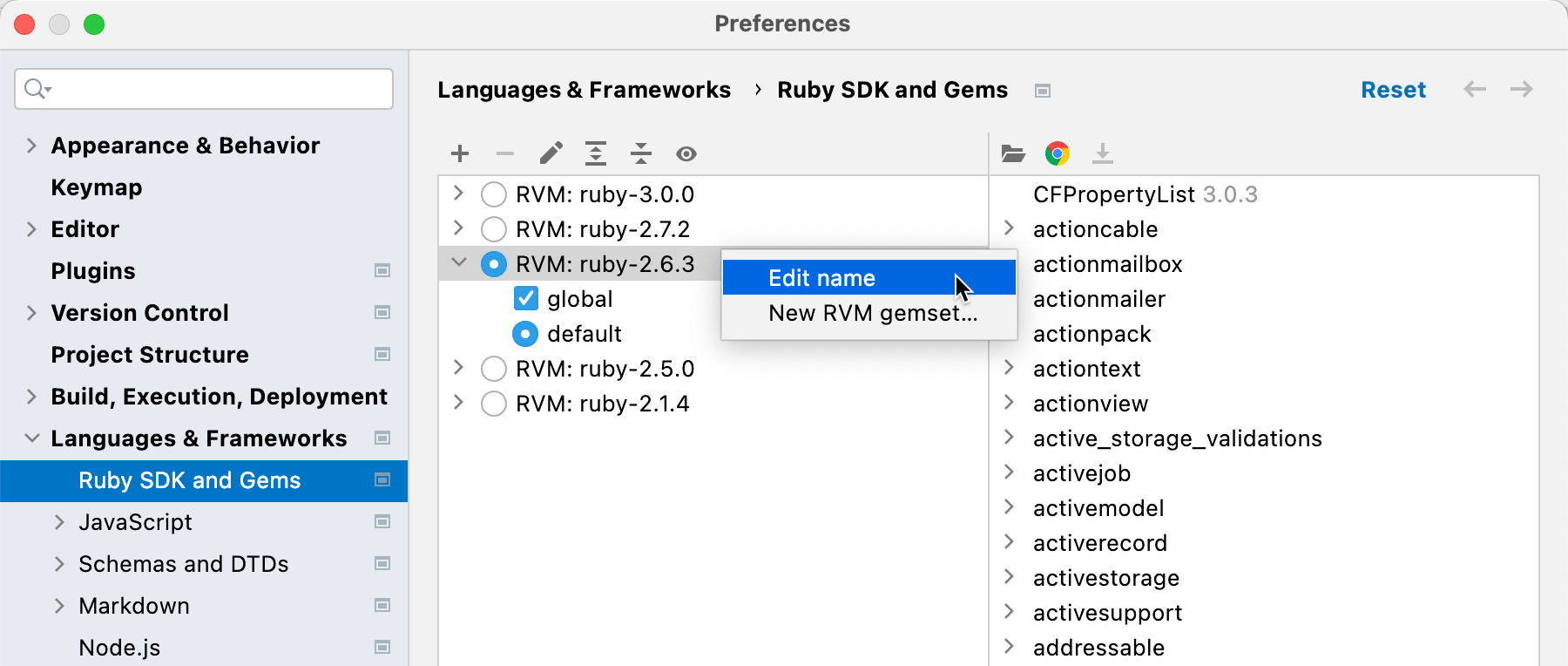Screen dimensions: 1568x666
Task: Click the Chrome browser icon in gems toolbar
Action: 1058,154
